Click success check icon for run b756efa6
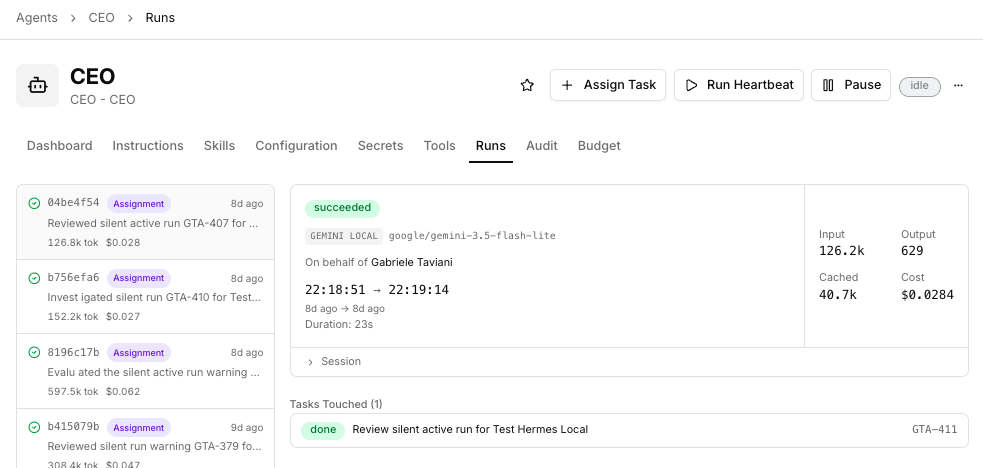983x468 pixels. tap(34, 278)
